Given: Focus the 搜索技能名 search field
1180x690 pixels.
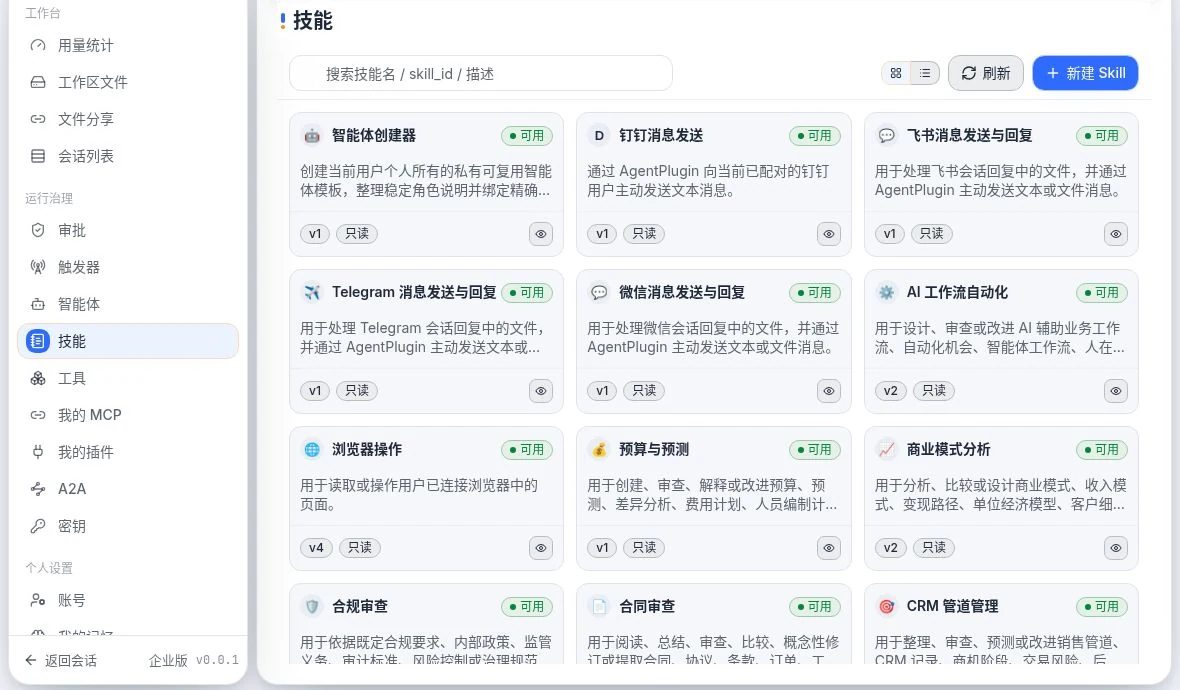Looking at the screenshot, I should (481, 74).
